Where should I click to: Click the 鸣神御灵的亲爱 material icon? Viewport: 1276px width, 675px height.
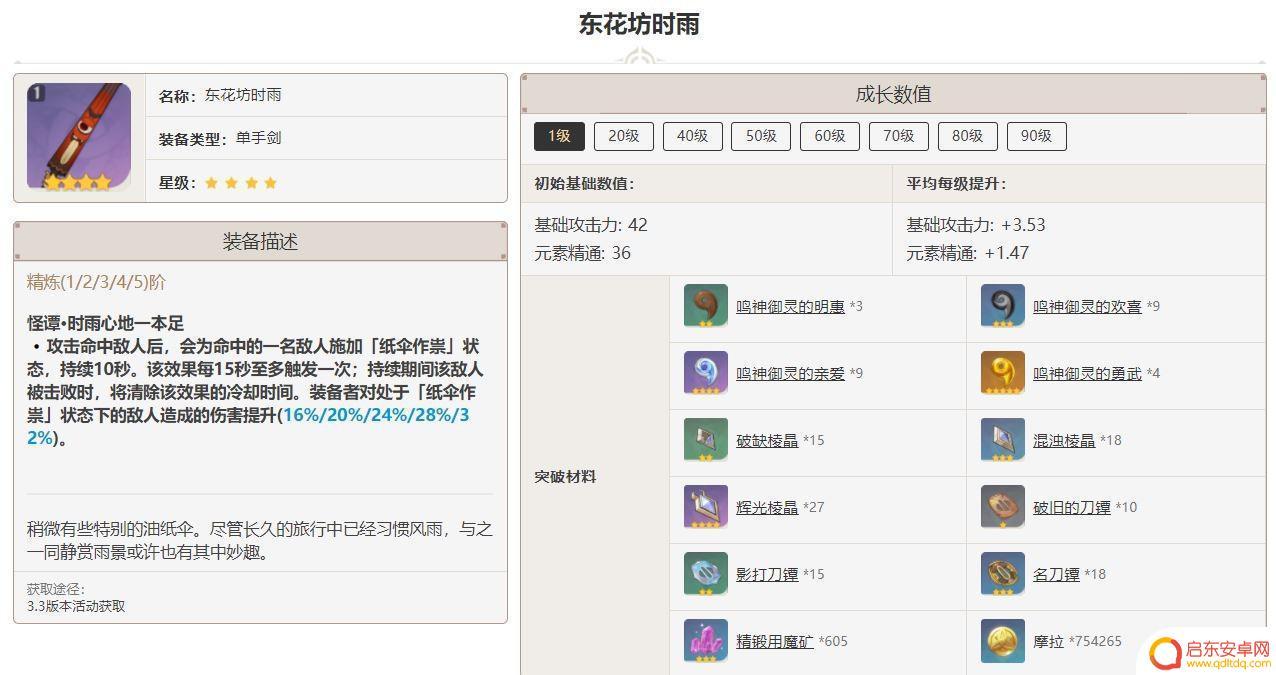pyautogui.click(x=706, y=373)
